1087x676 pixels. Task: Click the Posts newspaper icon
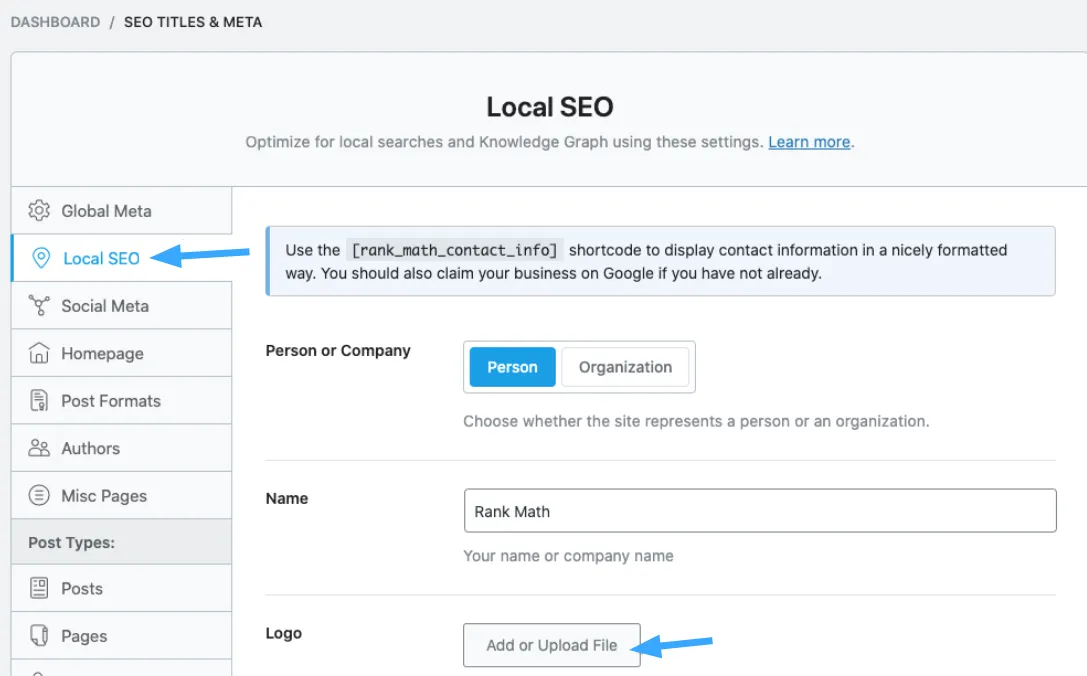coord(39,588)
